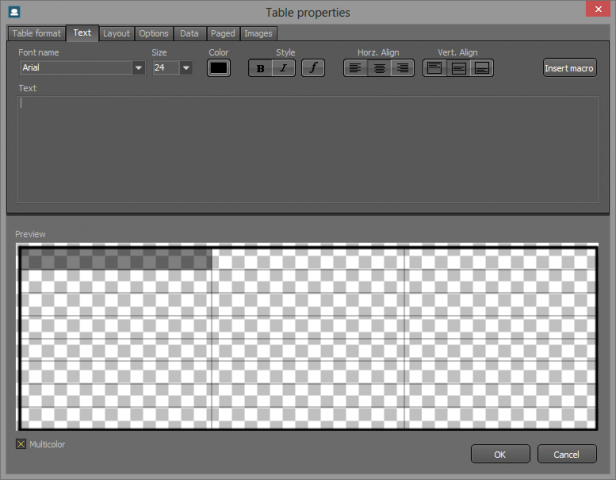Click the Cancel button
This screenshot has width=616, height=480.
point(566,454)
